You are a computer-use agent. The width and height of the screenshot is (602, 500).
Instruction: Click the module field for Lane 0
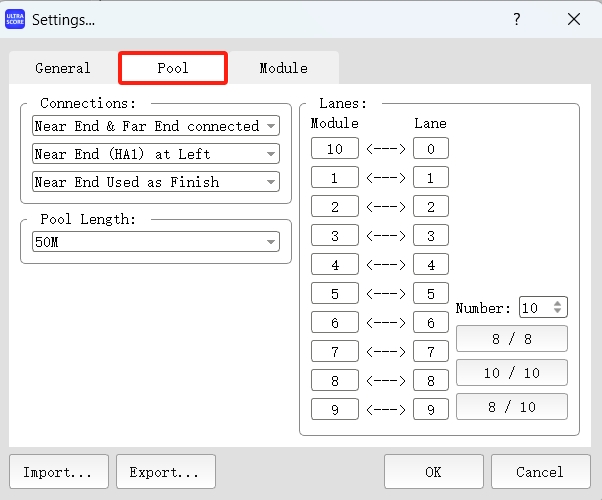point(335,149)
